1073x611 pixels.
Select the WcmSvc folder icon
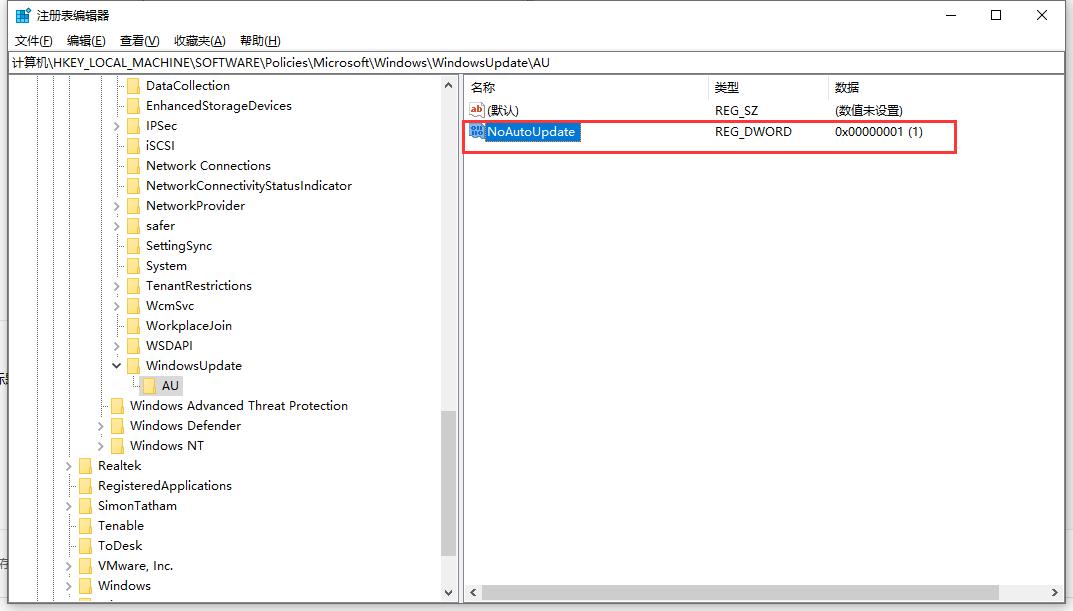(133, 306)
